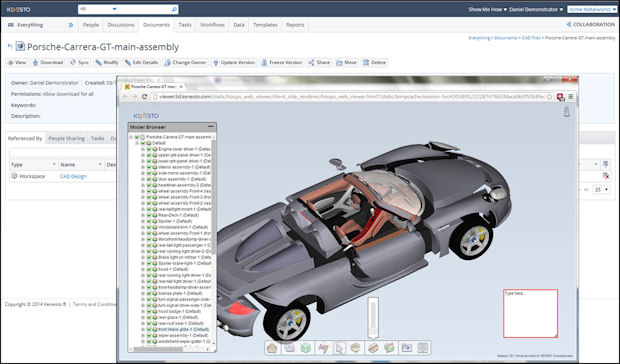Click the red remove icon in Workspace row

tap(605, 175)
